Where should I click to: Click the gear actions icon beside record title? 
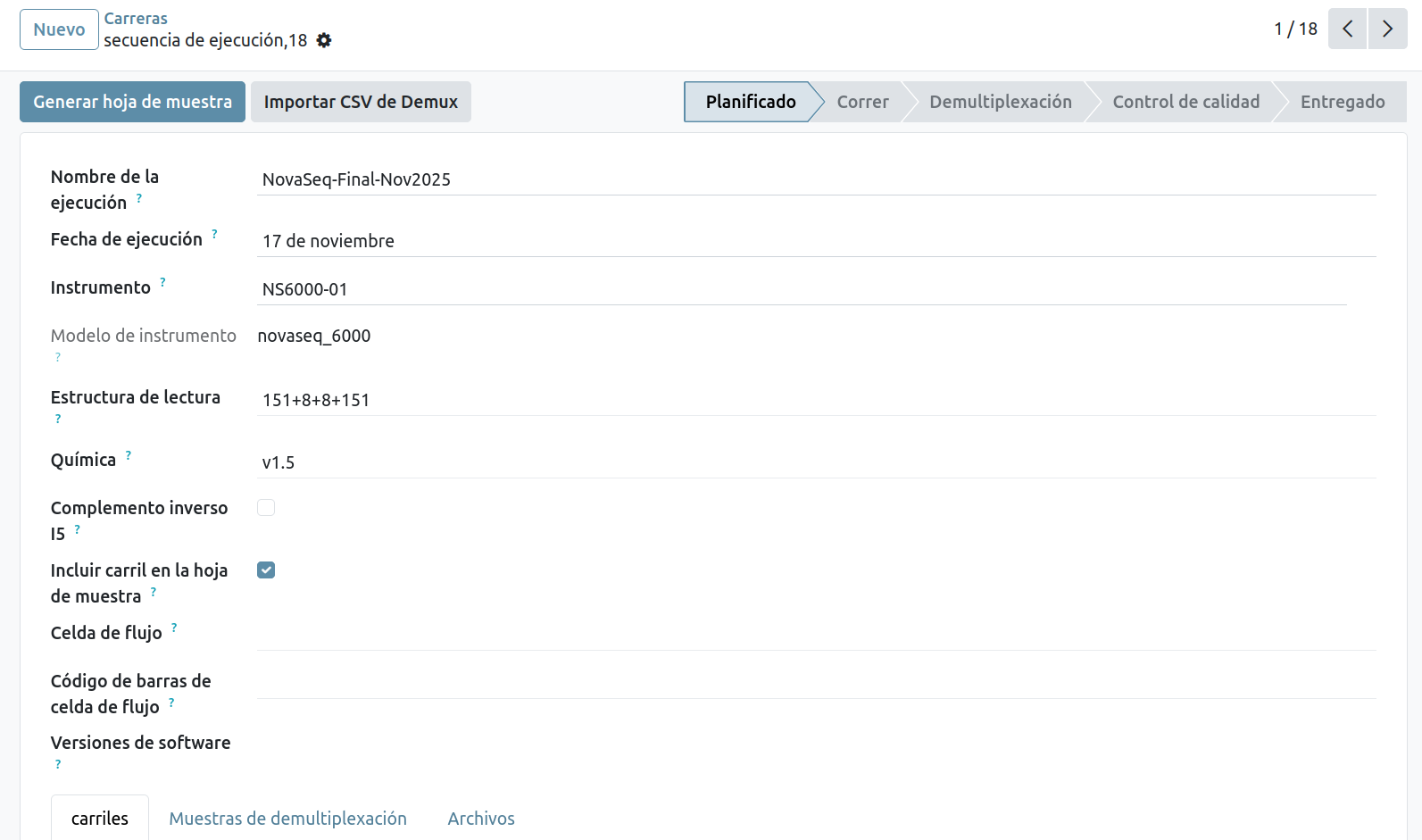point(324,40)
